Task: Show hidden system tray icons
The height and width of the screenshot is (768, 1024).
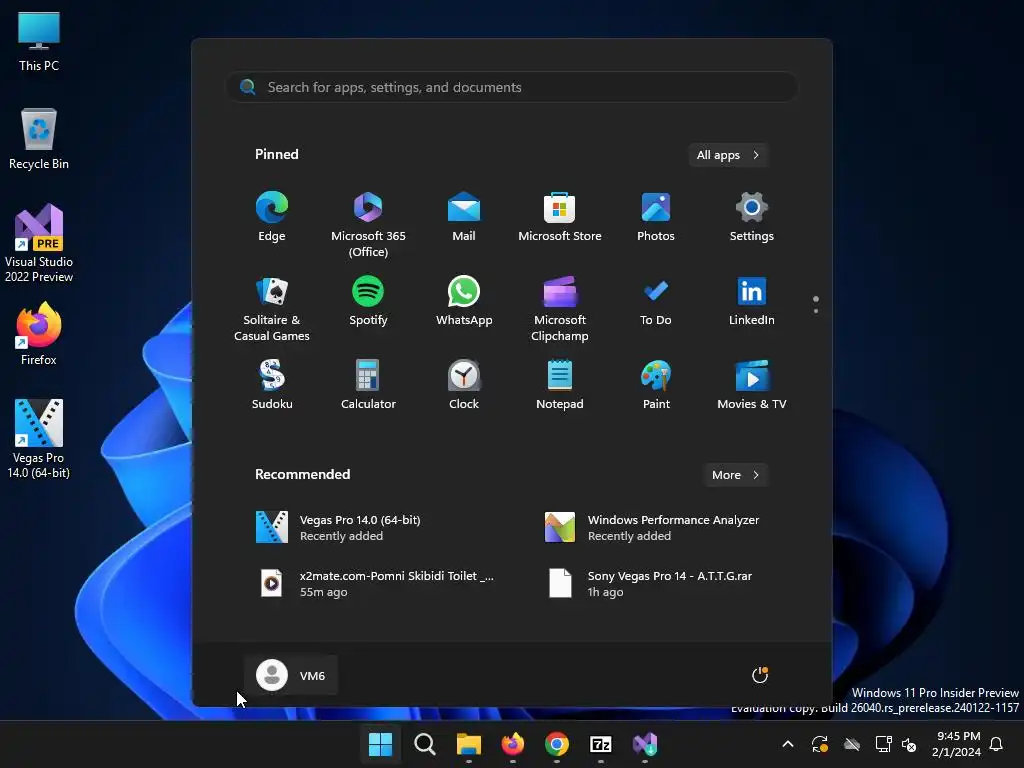Action: [788, 744]
